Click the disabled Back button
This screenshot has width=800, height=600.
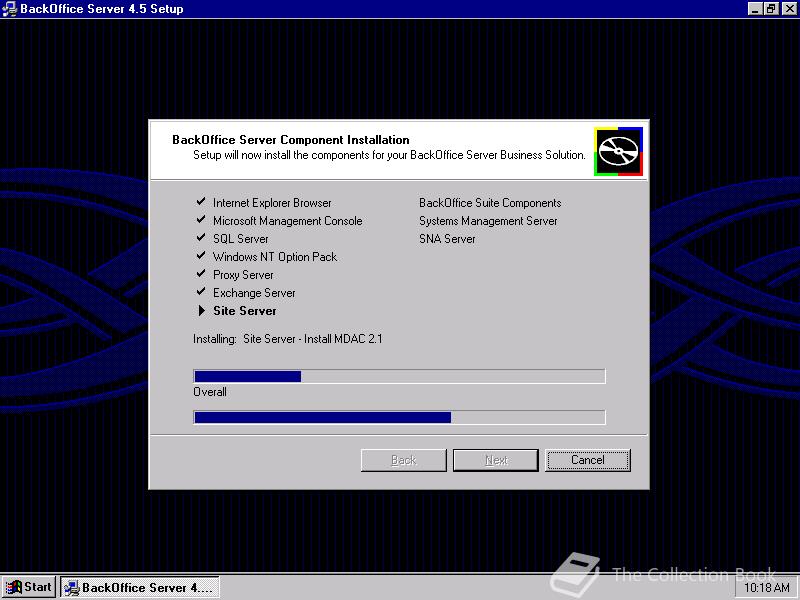pos(404,460)
